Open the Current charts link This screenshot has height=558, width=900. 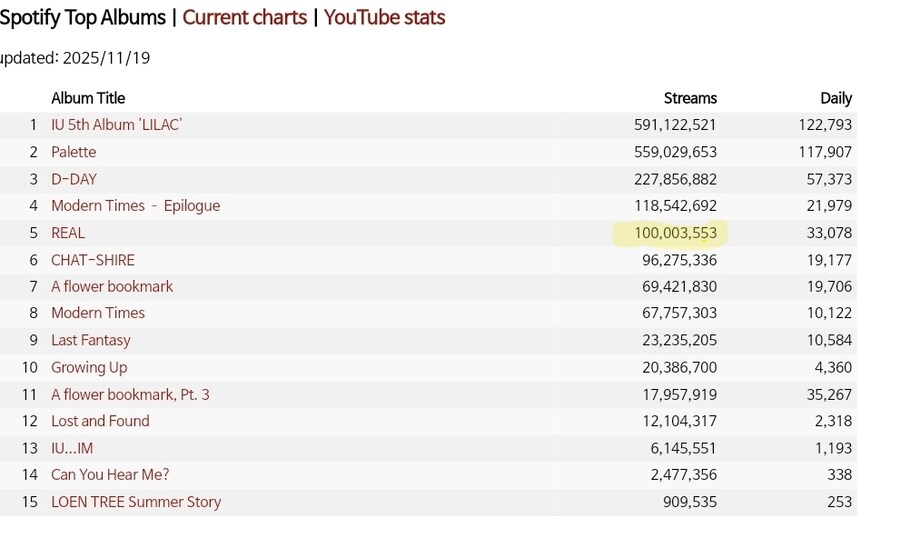[244, 17]
